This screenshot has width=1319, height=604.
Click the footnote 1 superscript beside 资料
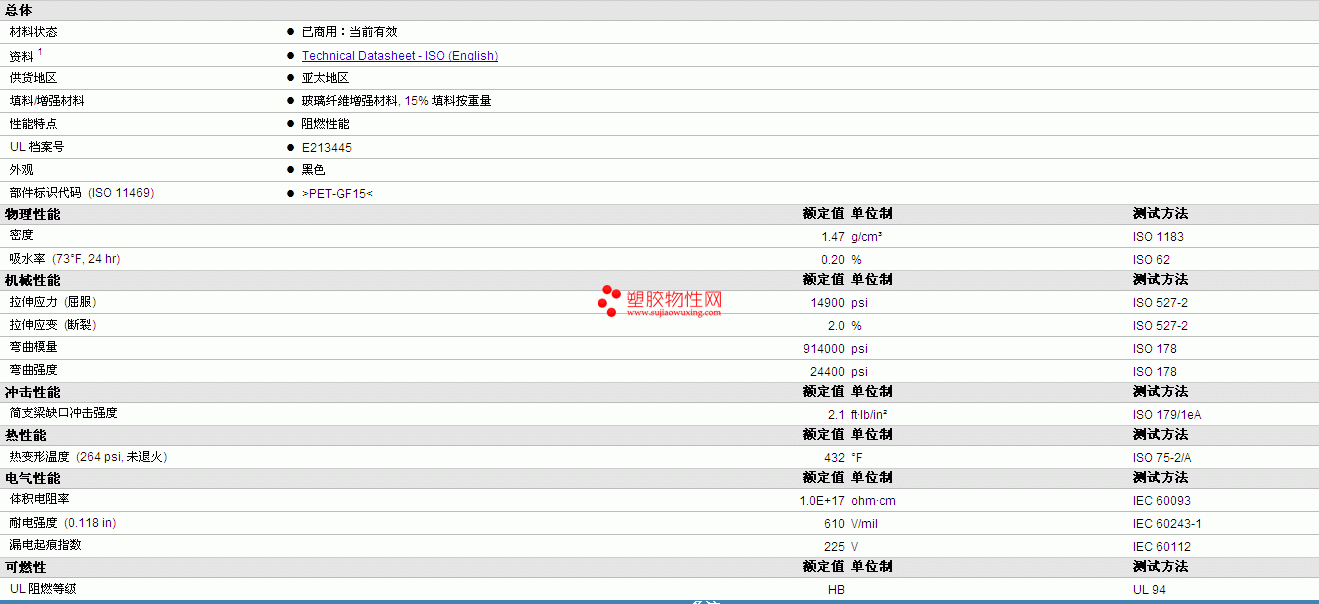[x=40, y=52]
